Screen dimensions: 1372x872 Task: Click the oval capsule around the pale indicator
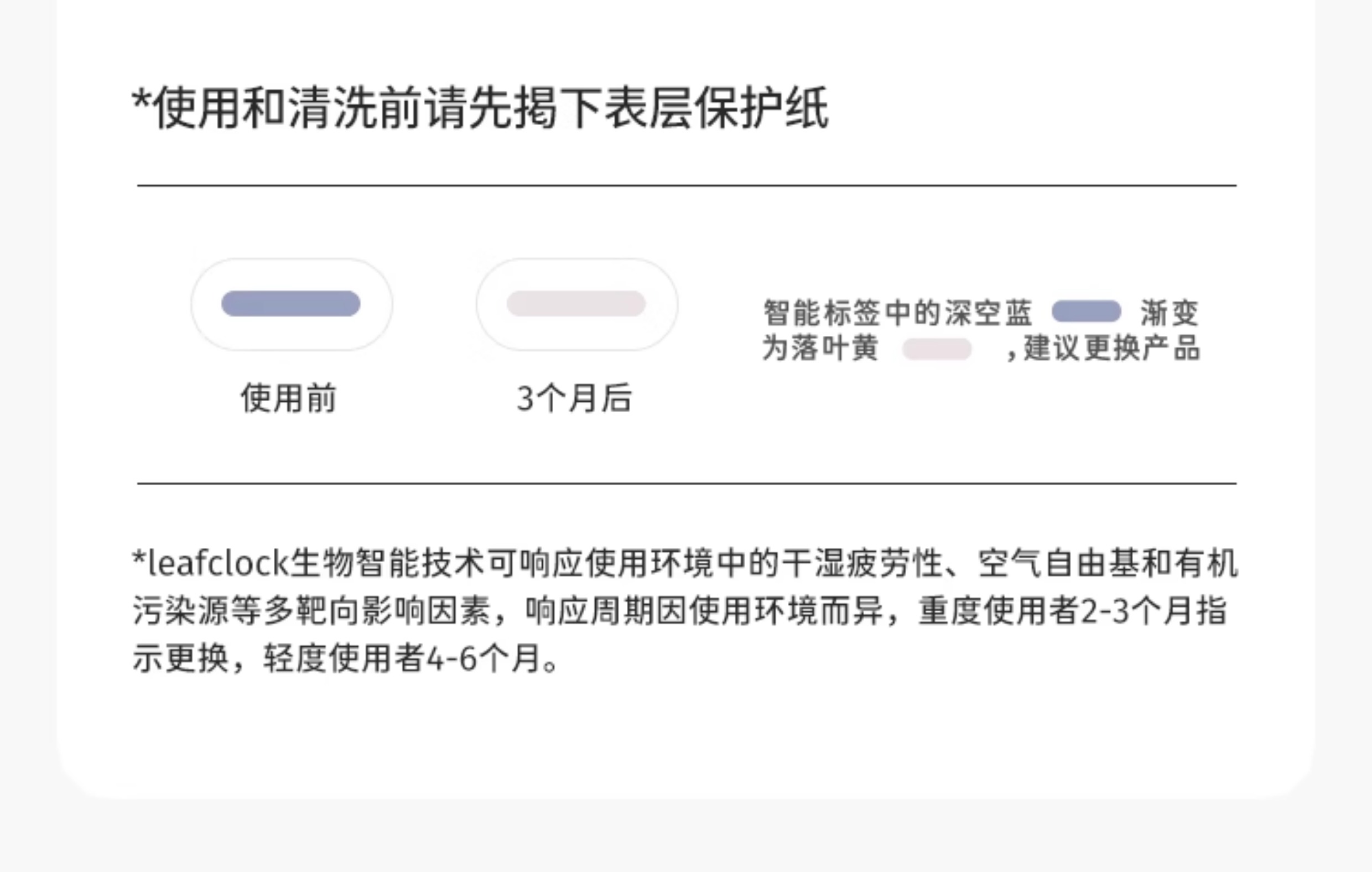(x=577, y=304)
